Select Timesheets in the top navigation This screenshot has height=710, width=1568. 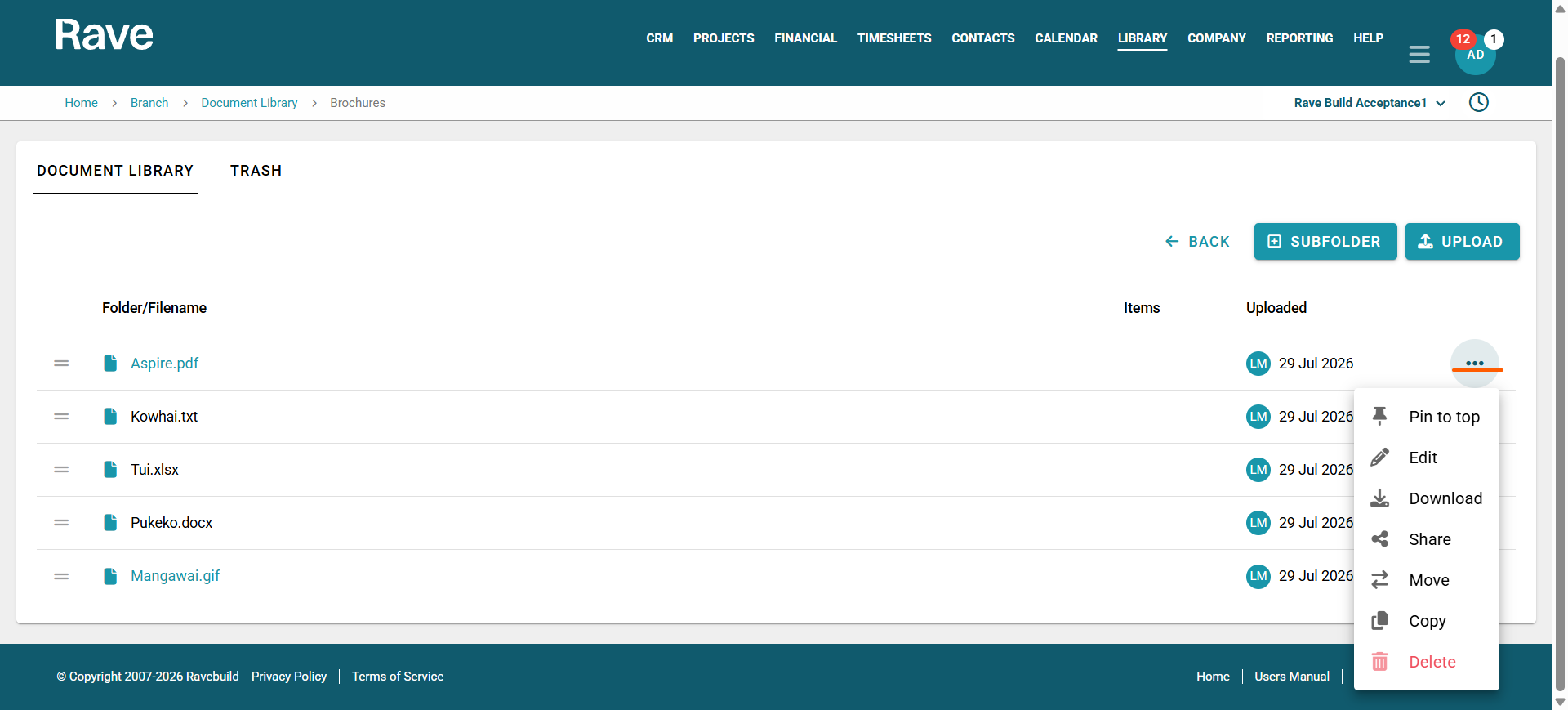(x=894, y=38)
